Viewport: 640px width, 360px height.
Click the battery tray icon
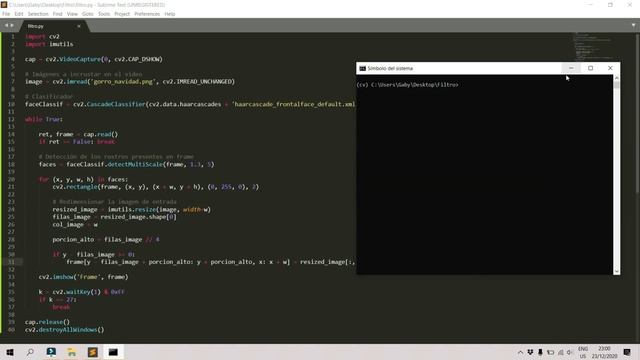click(551, 352)
